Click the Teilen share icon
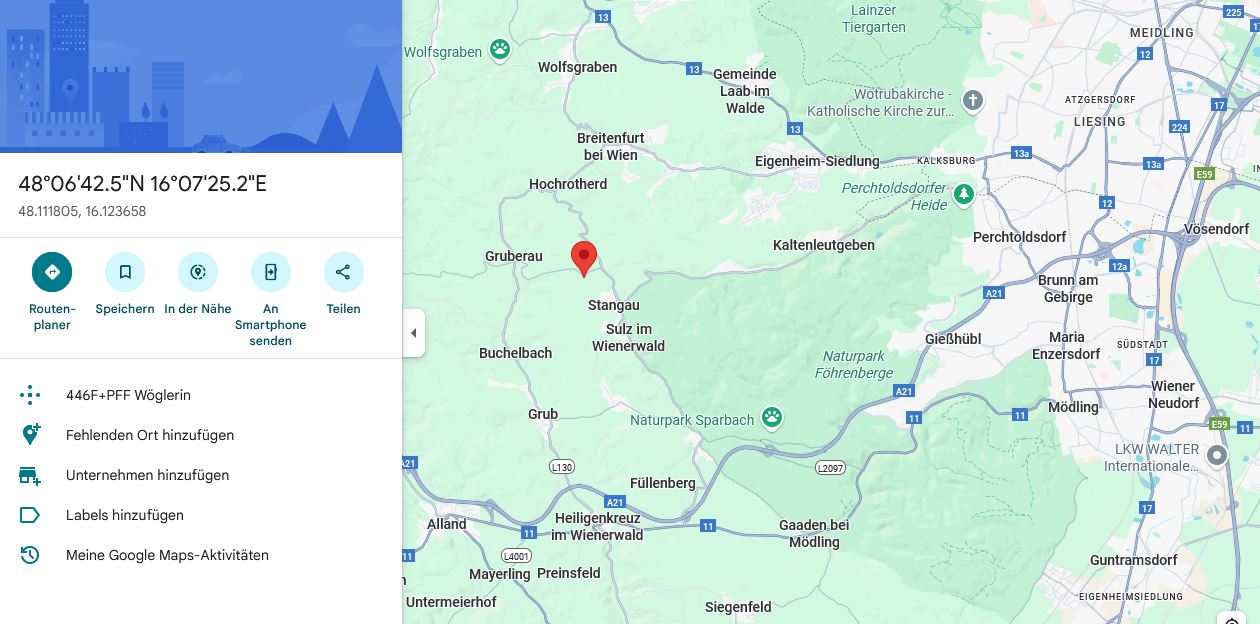 click(x=343, y=272)
